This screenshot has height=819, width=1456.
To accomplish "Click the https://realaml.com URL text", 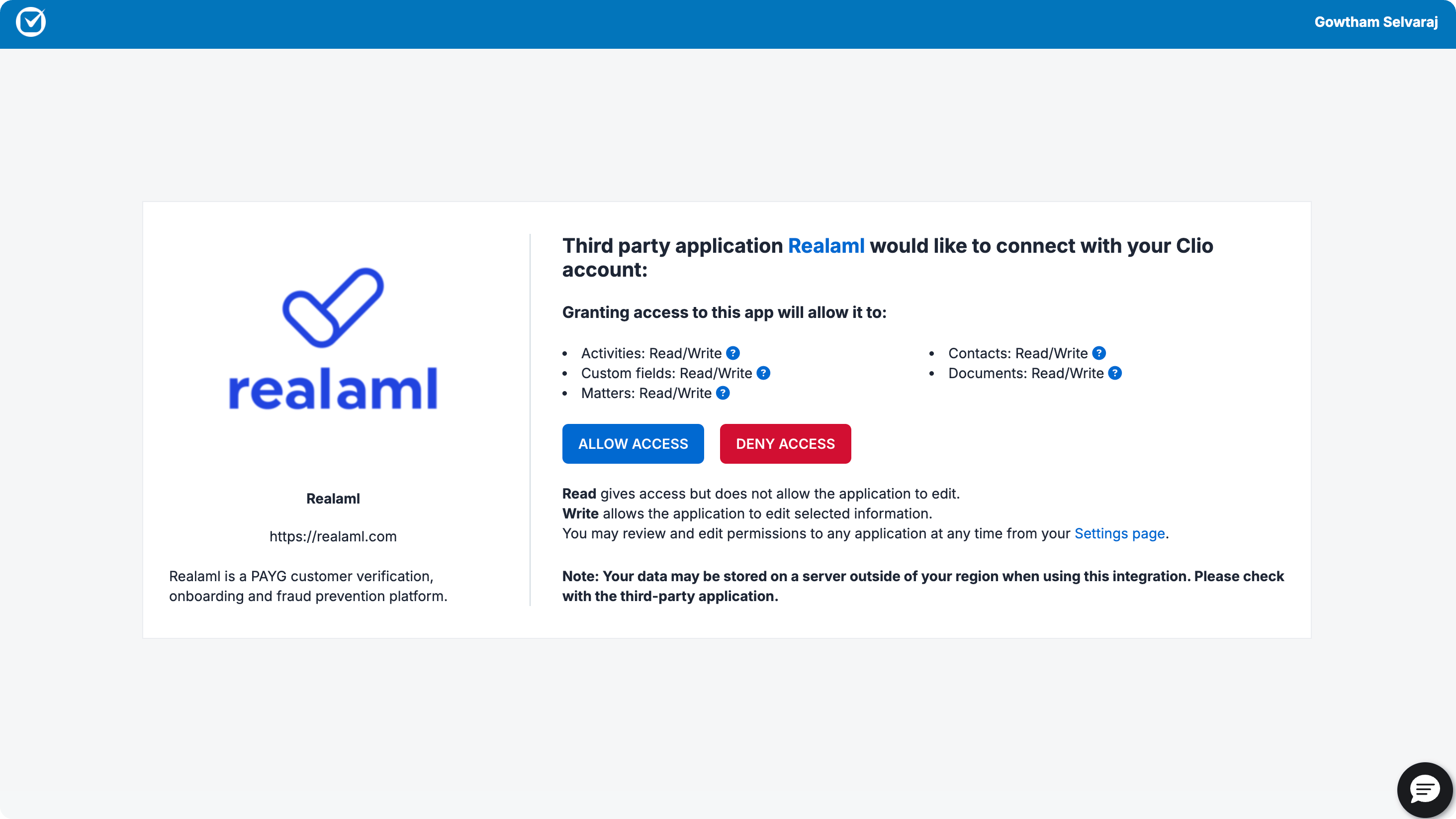I will coord(333,536).
